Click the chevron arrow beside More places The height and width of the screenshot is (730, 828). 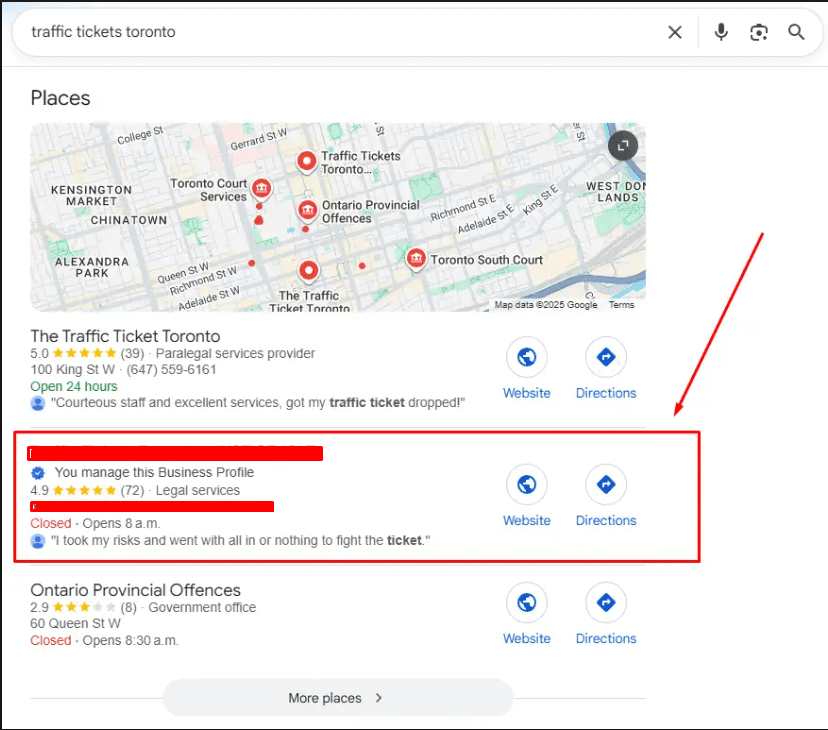[379, 698]
